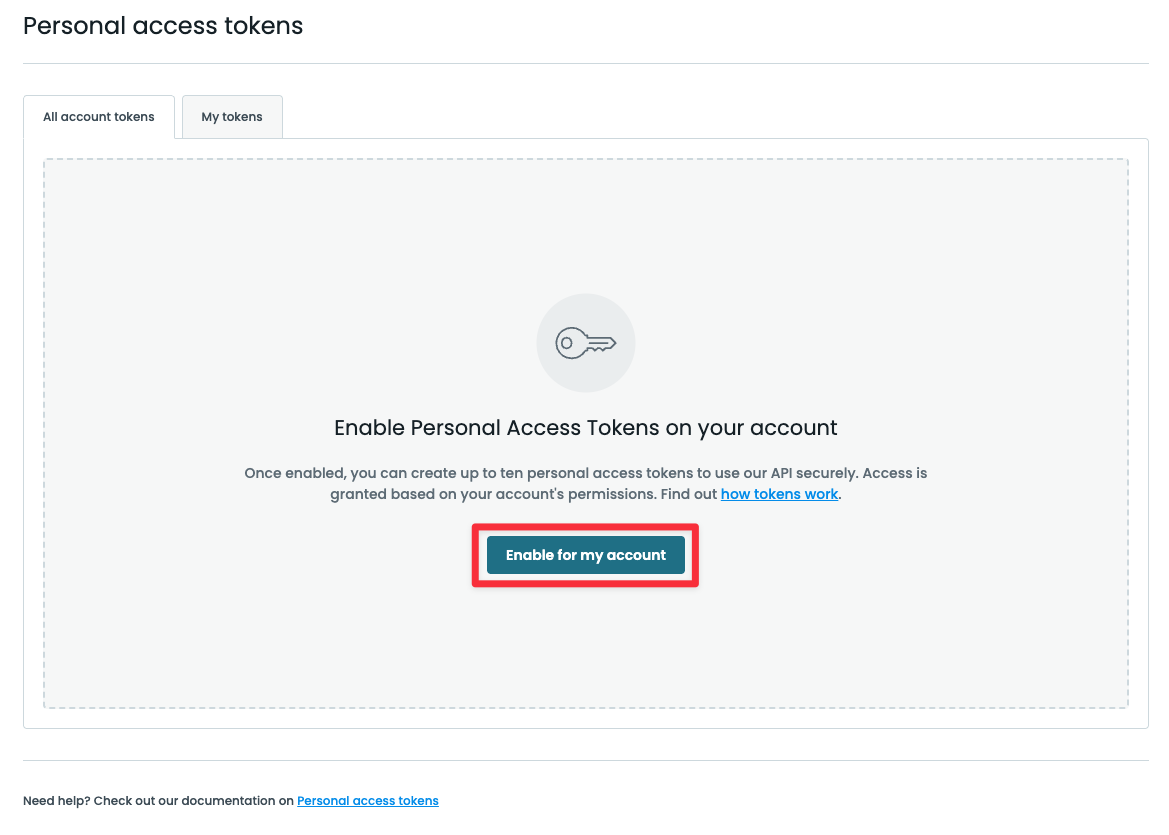Select the All account tokens tab

99,117
